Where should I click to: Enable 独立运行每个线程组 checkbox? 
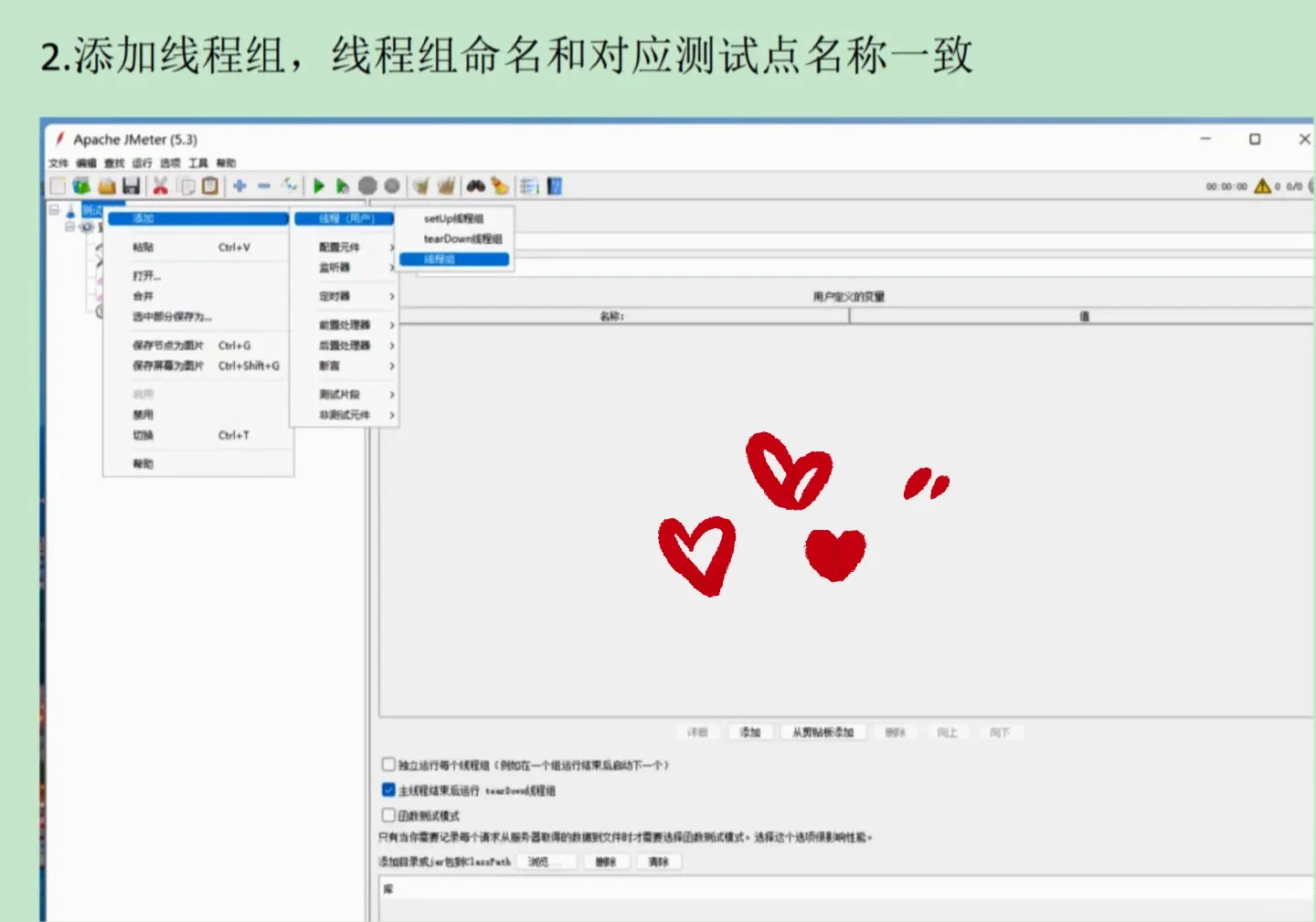pos(388,765)
